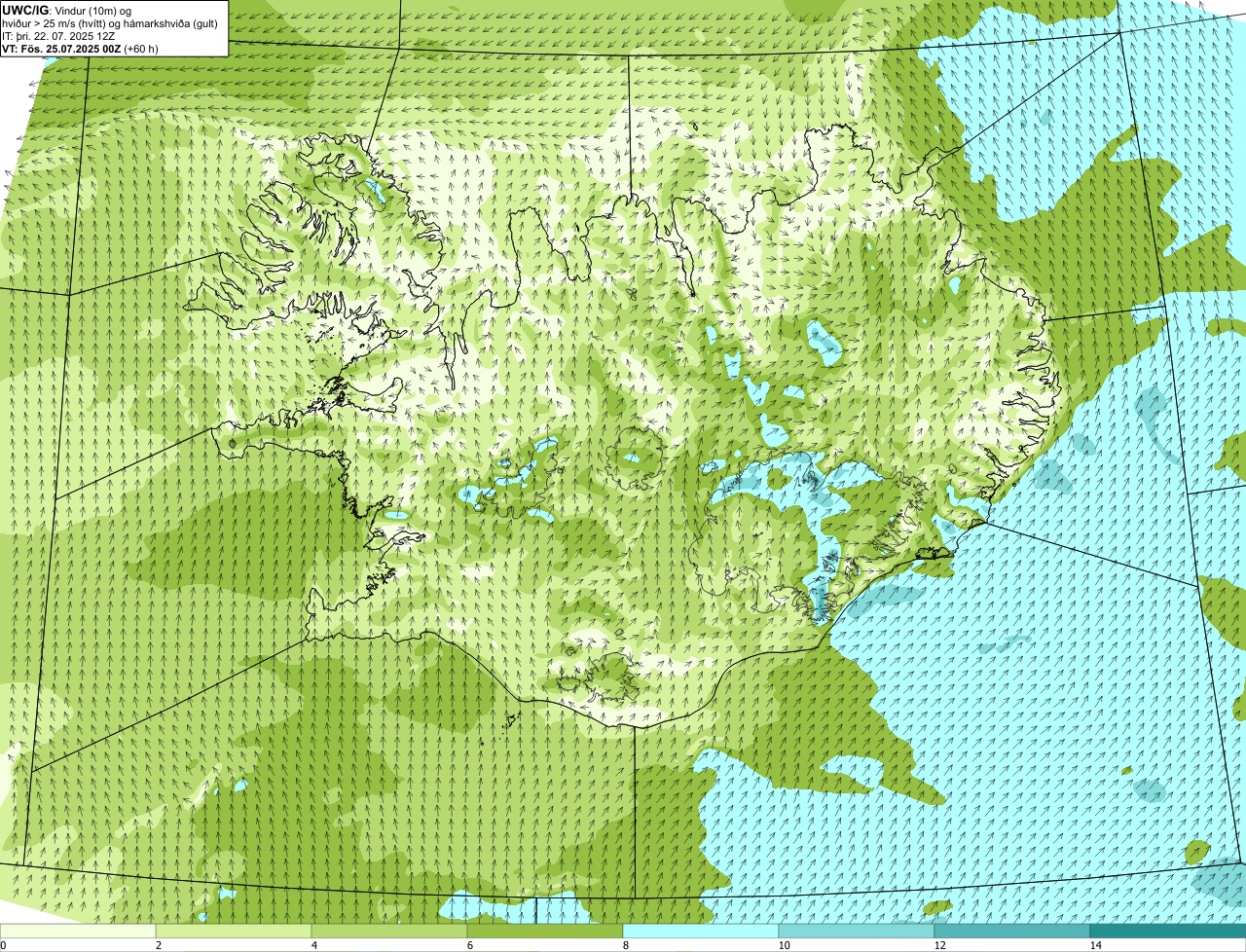Click the 0–2 m/s palest legend swatch
The height and width of the screenshot is (952, 1246).
(x=78, y=931)
